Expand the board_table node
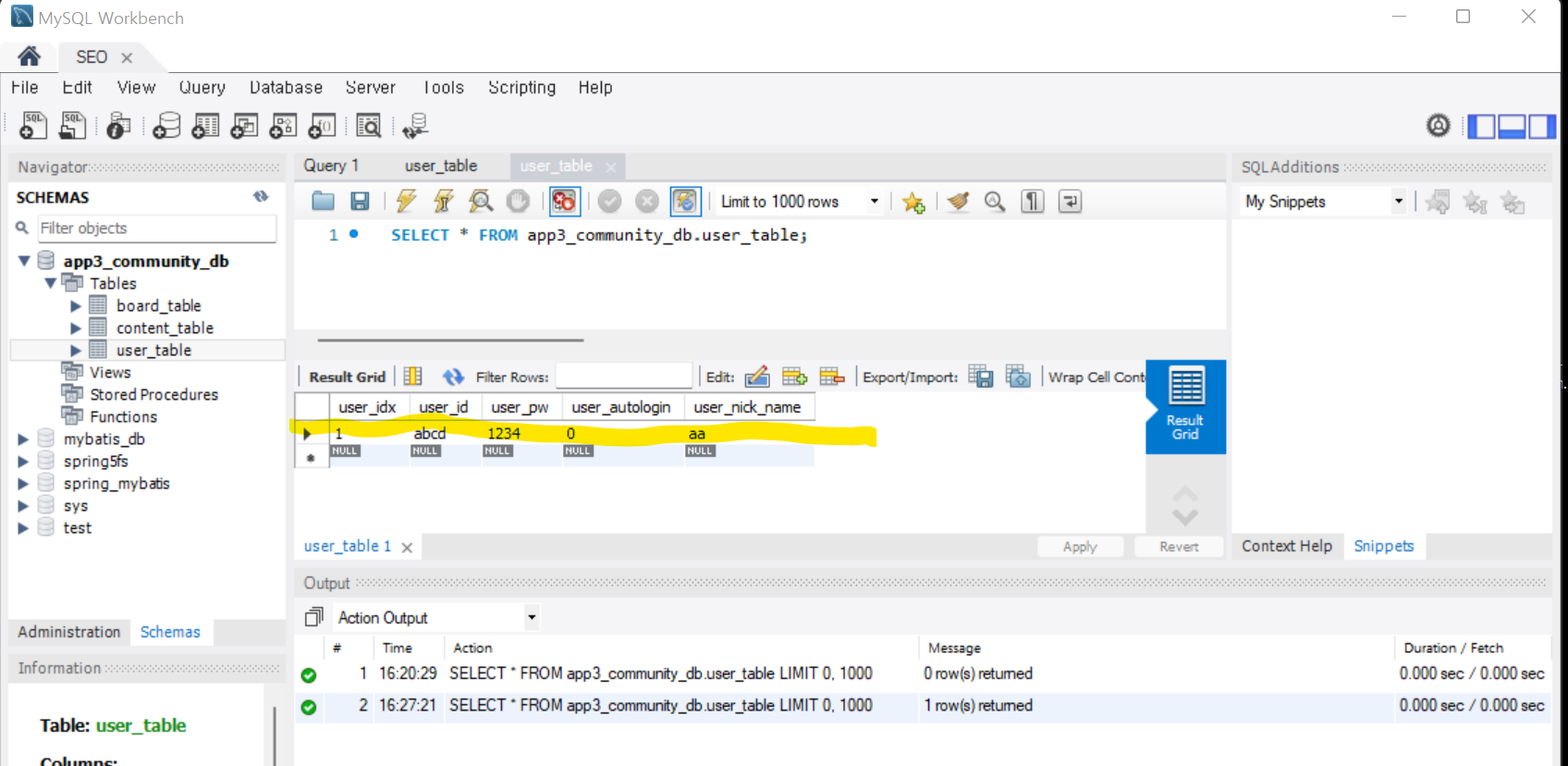This screenshot has height=766, width=1568. click(76, 305)
